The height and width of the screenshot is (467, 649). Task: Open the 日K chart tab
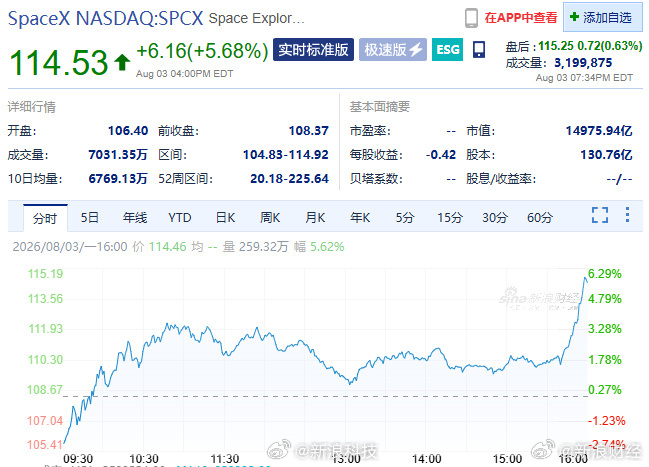226,217
